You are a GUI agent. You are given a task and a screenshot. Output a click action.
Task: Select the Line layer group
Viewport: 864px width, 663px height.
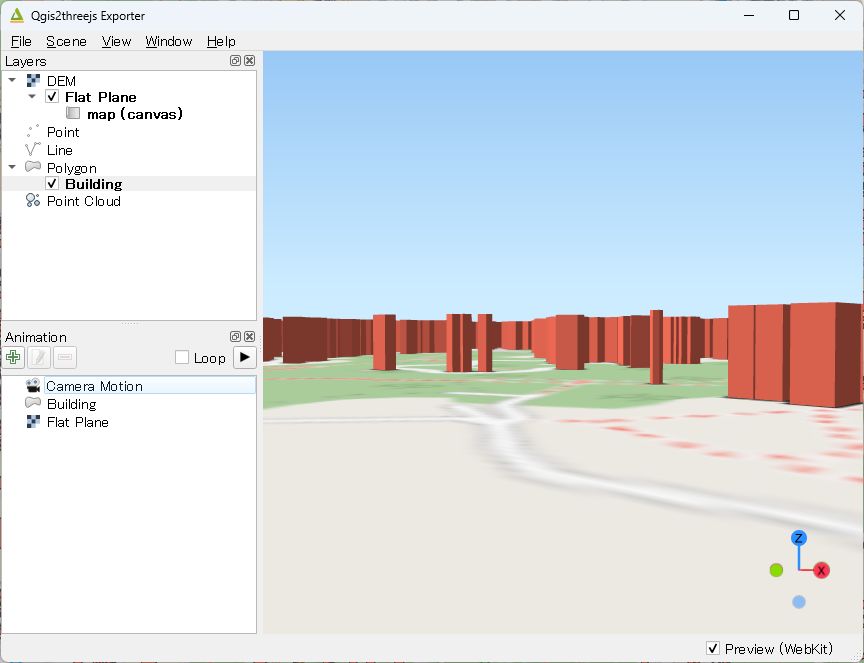(x=60, y=150)
